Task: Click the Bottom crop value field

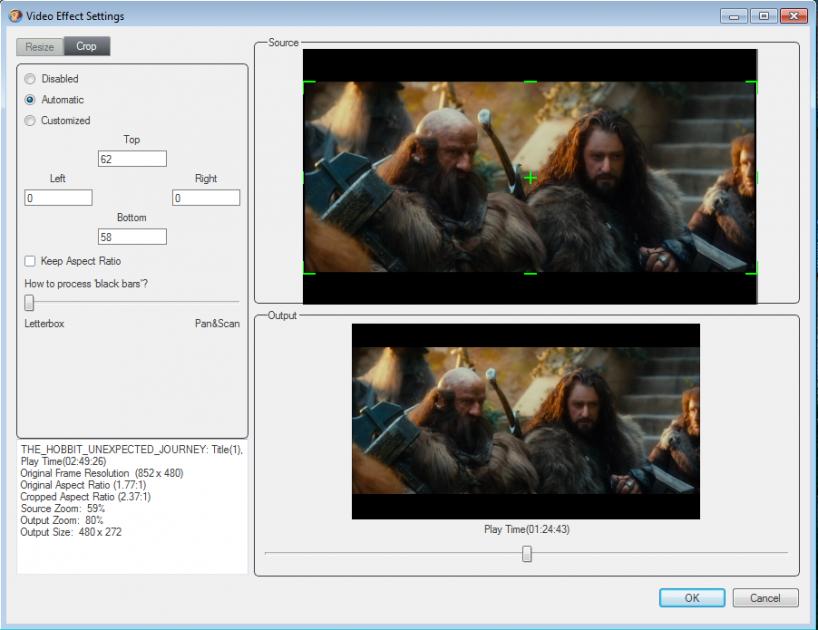Action: tap(133, 237)
